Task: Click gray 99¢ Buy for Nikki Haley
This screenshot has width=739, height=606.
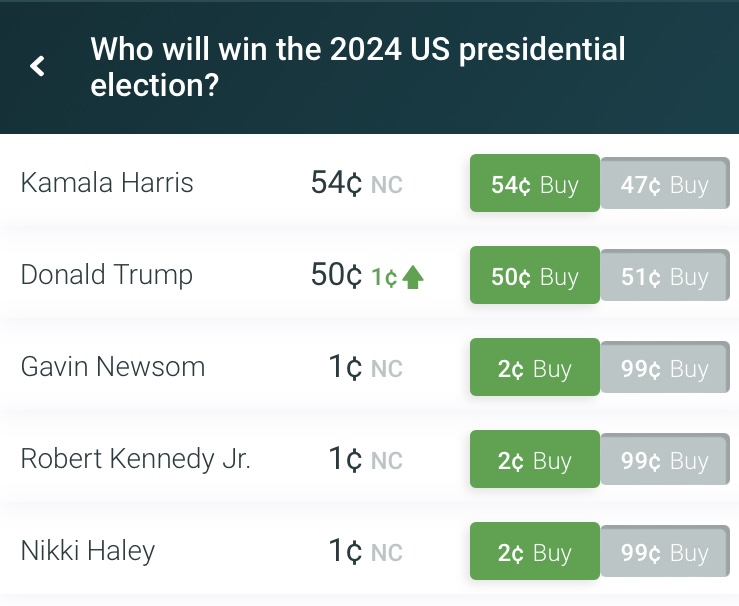Action: coord(665,553)
